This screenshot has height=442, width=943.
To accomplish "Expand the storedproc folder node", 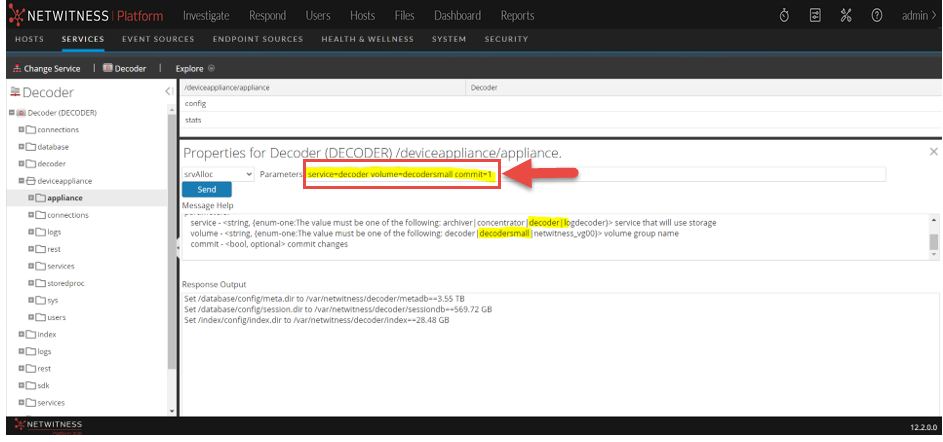I will [32, 283].
